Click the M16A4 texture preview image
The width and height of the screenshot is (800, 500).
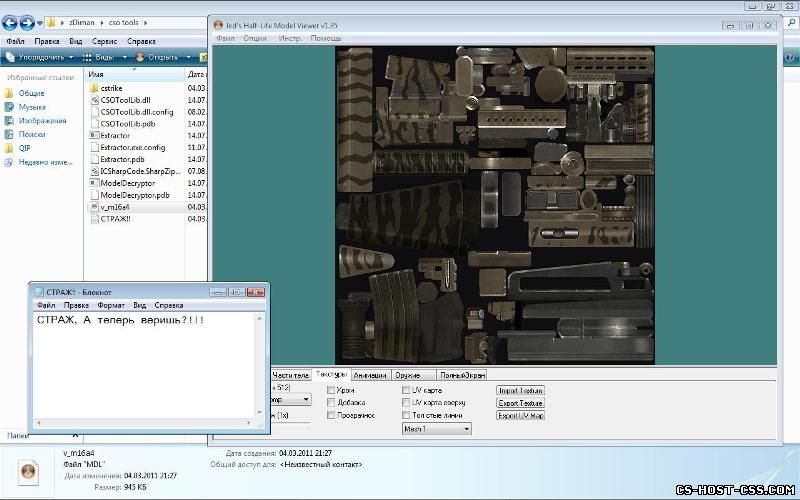pyautogui.click(x=494, y=206)
